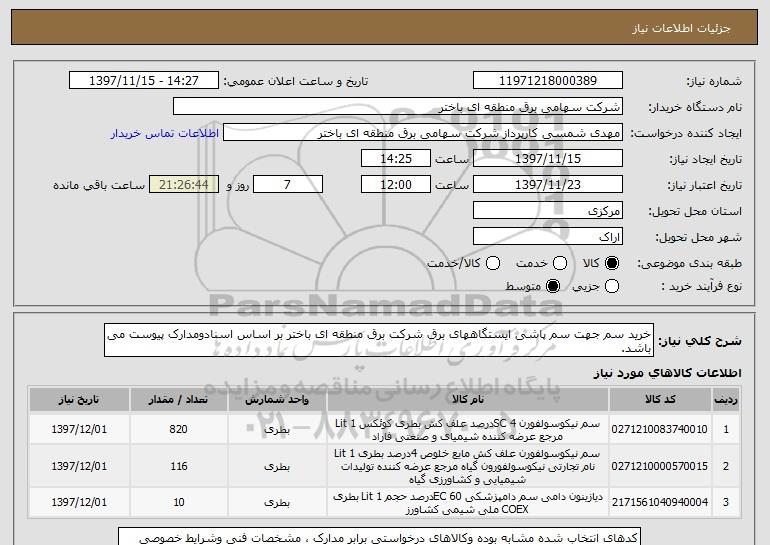Screen dimensions: 770x545
Task: Click the 1397/12/01 date in row 3
Action: pos(79,502)
